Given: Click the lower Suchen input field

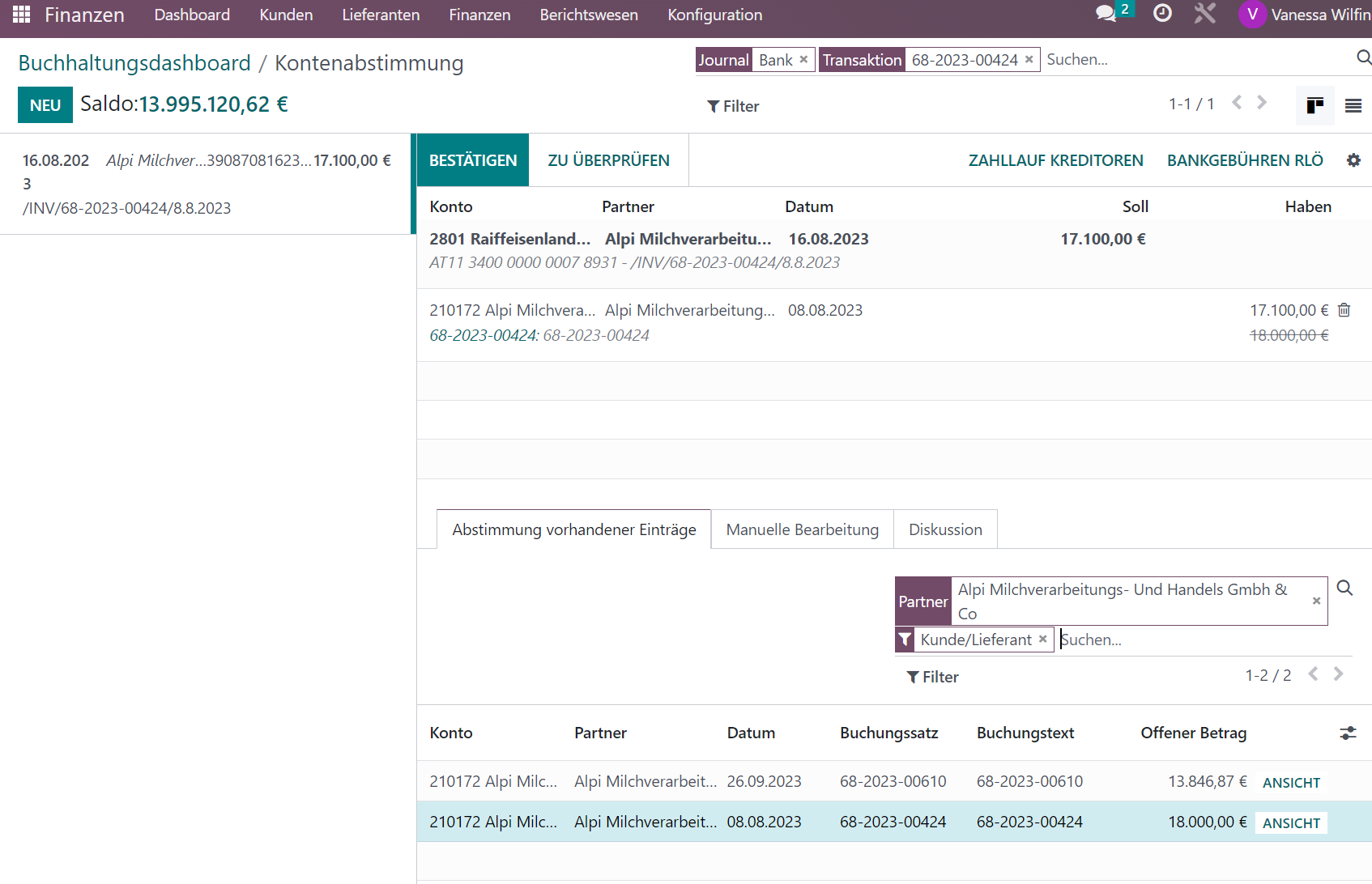Looking at the screenshot, I should click(1205, 640).
